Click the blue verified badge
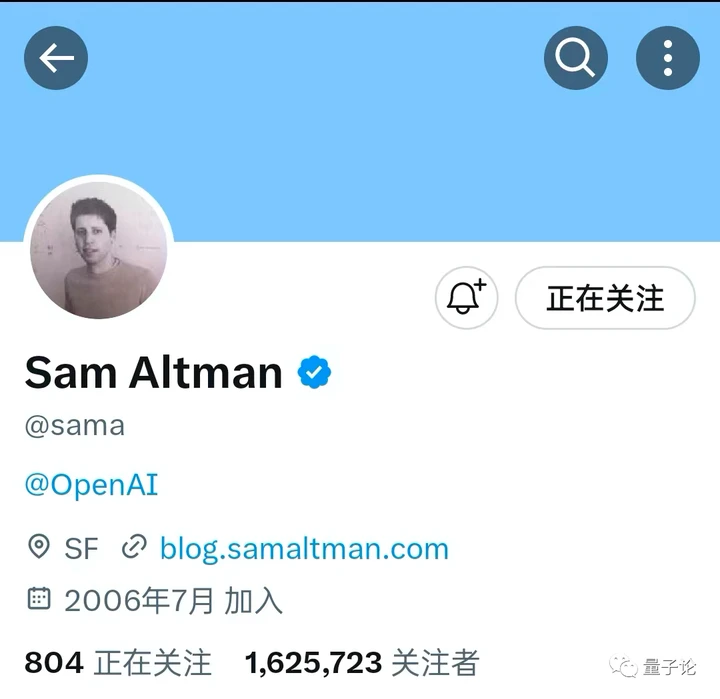 (x=314, y=372)
